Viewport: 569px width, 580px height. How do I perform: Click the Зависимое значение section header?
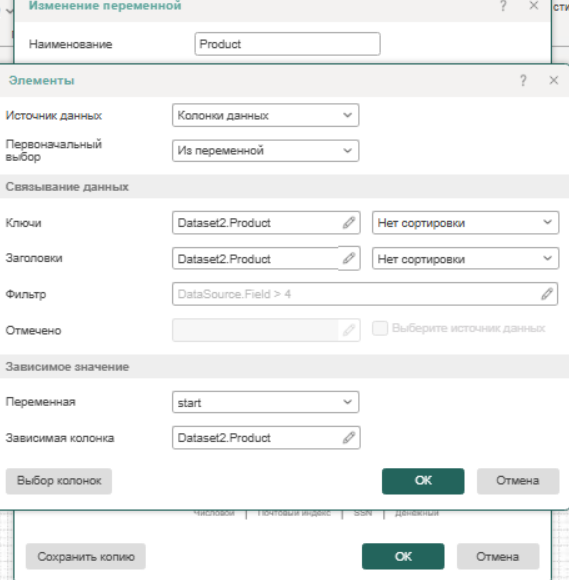pos(284,367)
